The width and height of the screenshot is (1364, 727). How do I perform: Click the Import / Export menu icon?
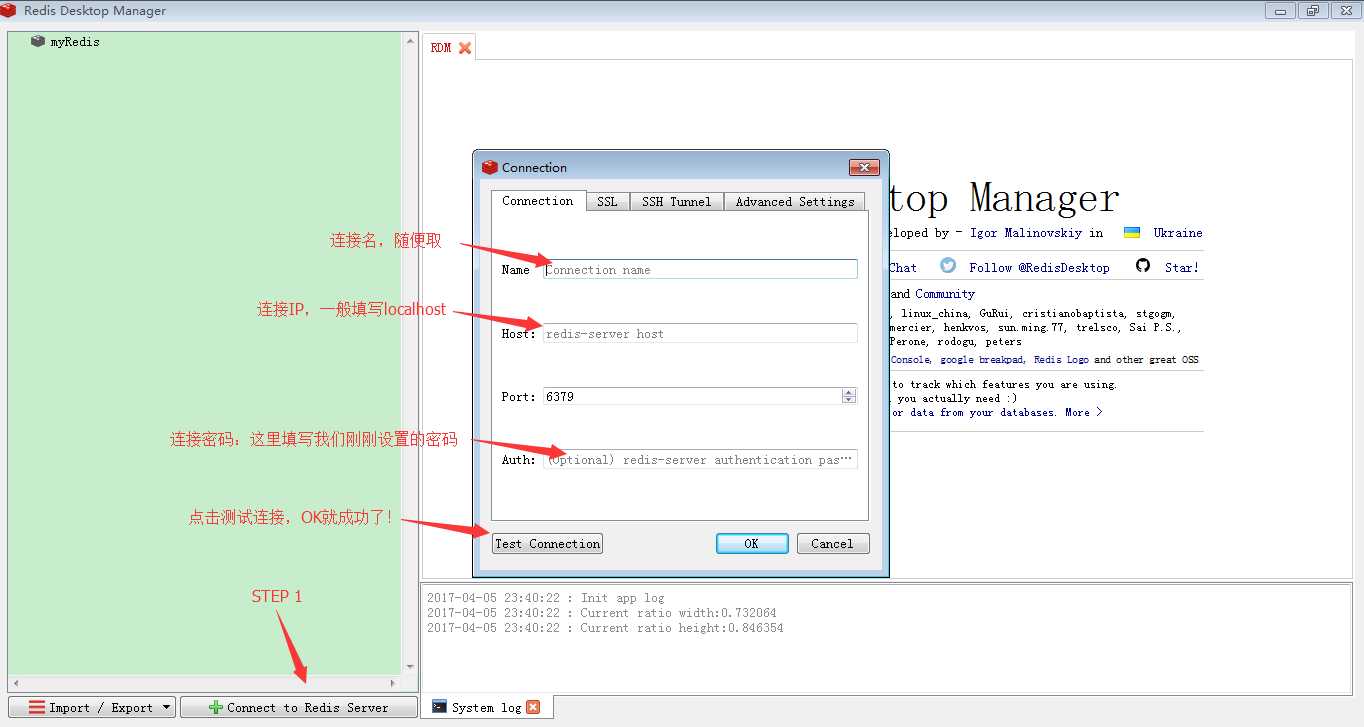pos(36,707)
